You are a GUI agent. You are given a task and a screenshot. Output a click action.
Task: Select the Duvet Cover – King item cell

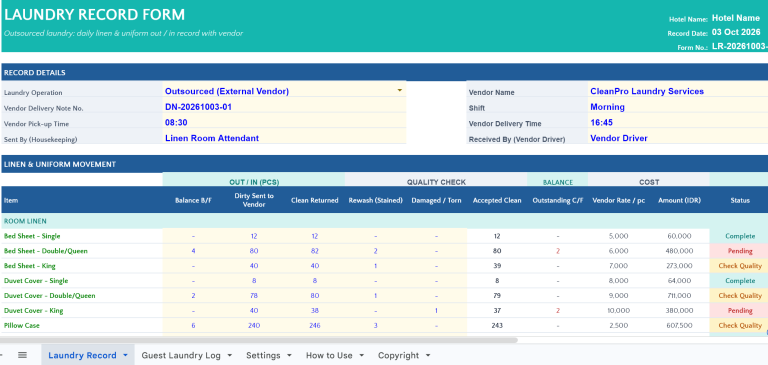(82, 311)
